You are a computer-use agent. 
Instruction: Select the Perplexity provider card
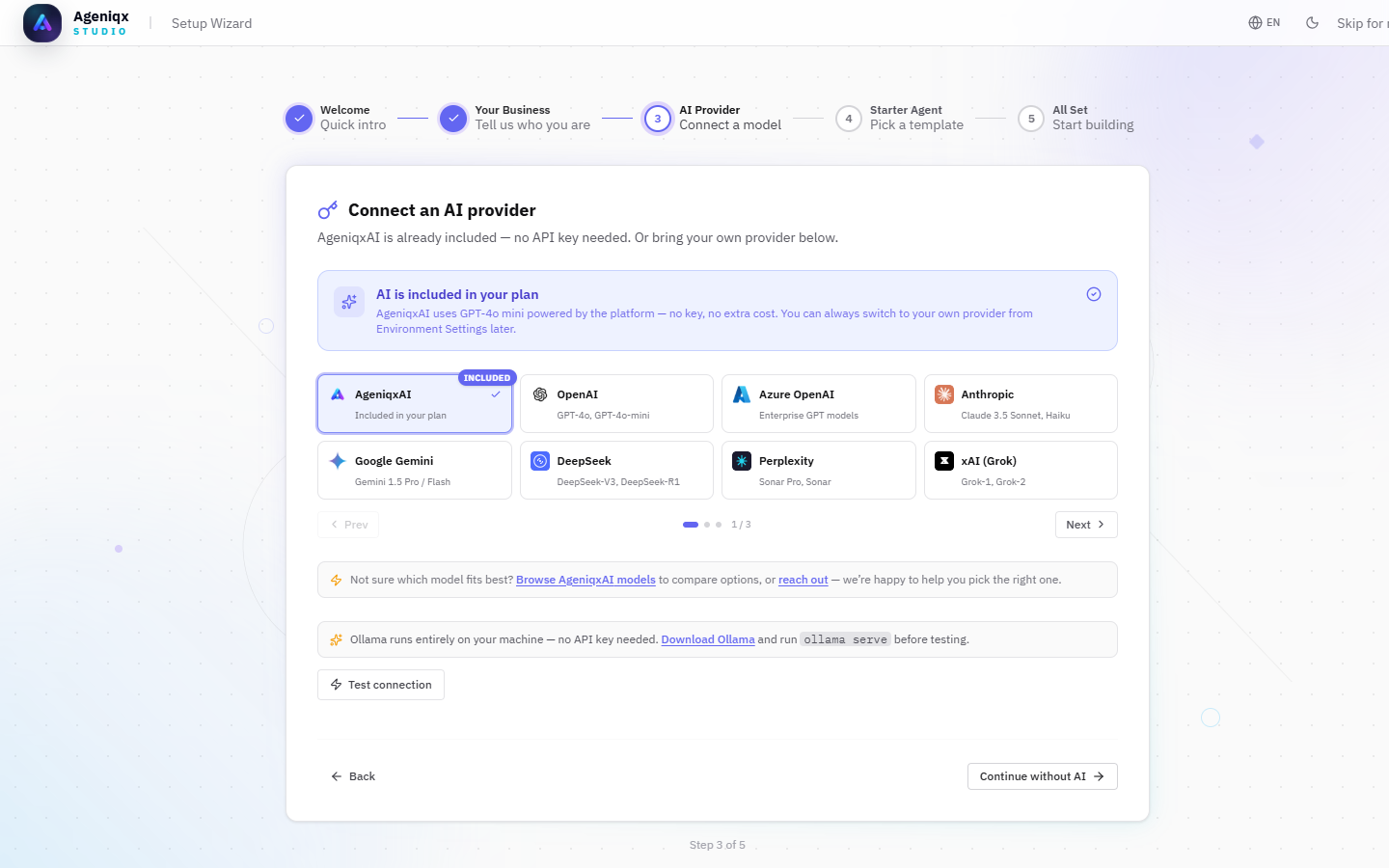[x=819, y=471]
